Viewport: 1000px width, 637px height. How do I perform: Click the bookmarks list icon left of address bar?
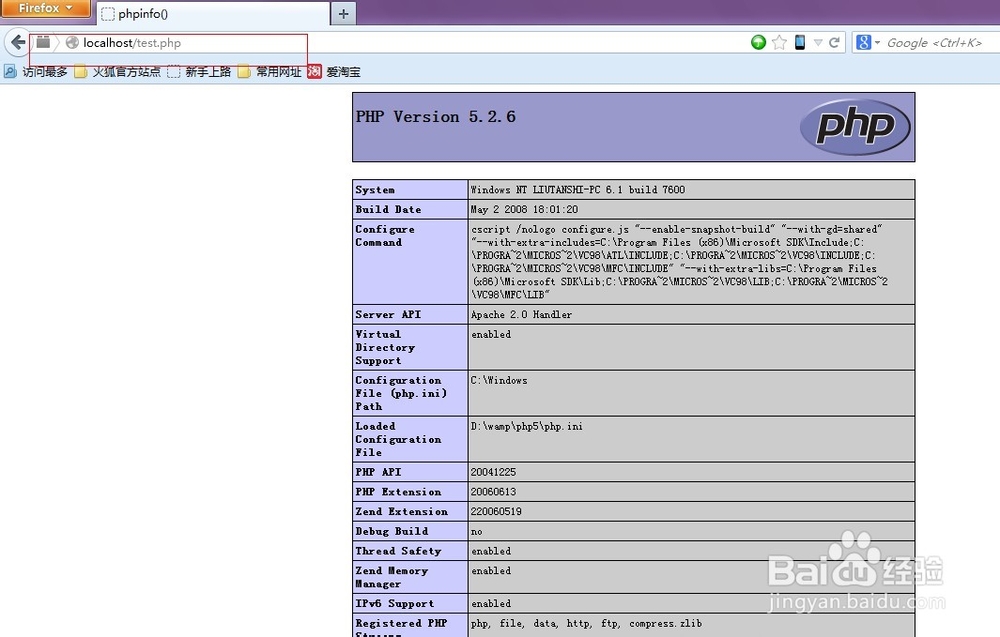[x=42, y=42]
